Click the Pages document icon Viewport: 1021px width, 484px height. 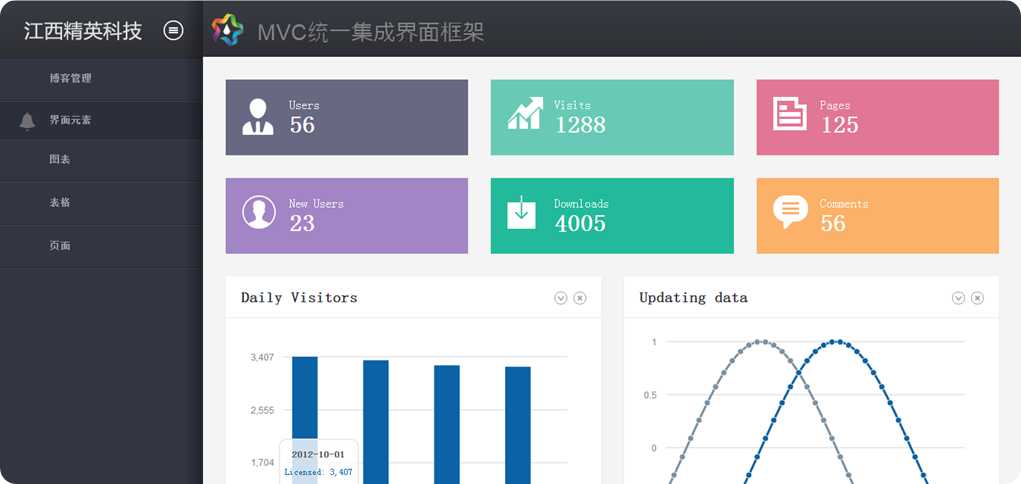790,114
